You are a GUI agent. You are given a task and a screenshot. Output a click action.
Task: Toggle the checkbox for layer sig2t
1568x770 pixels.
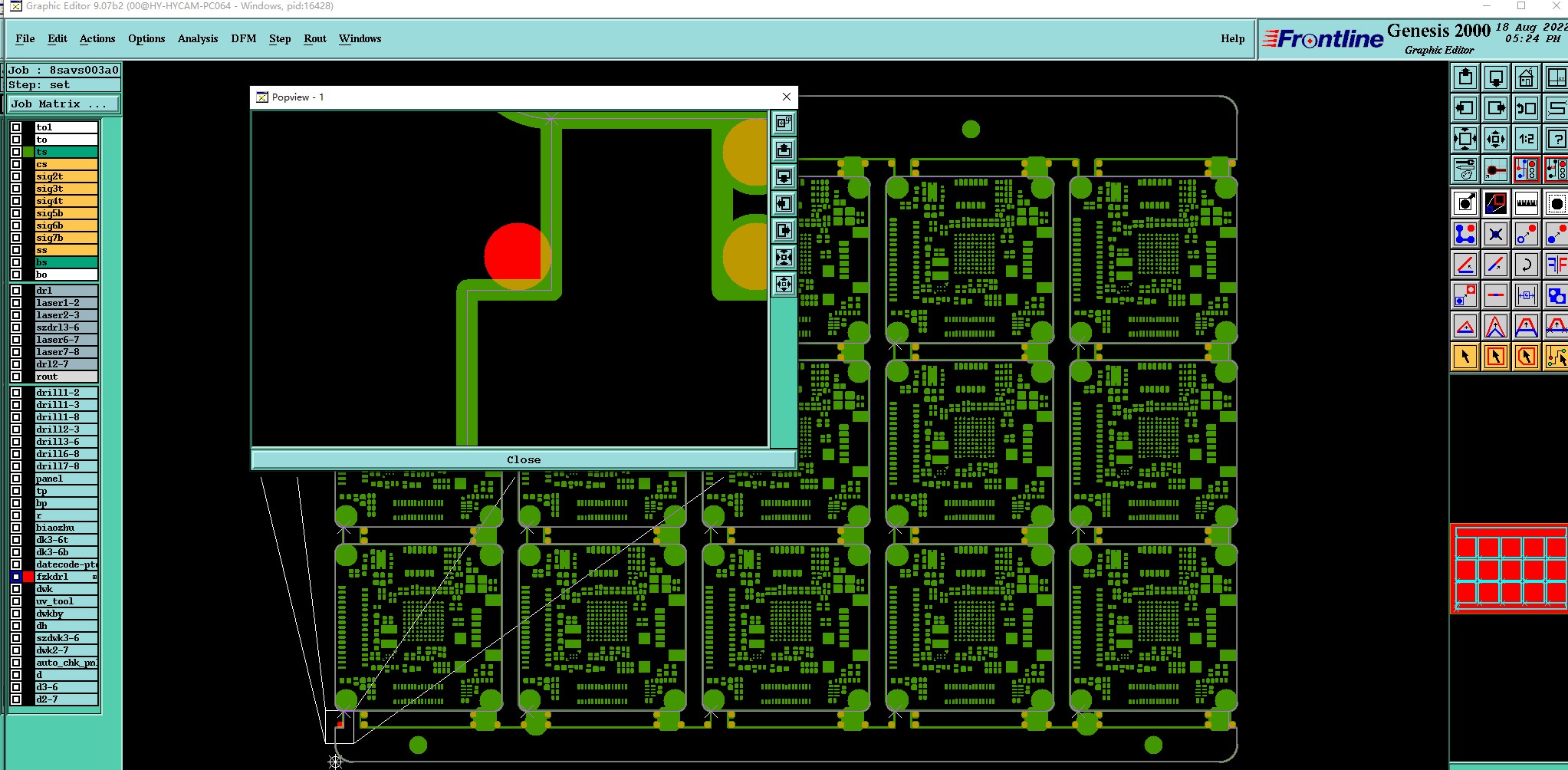click(16, 176)
